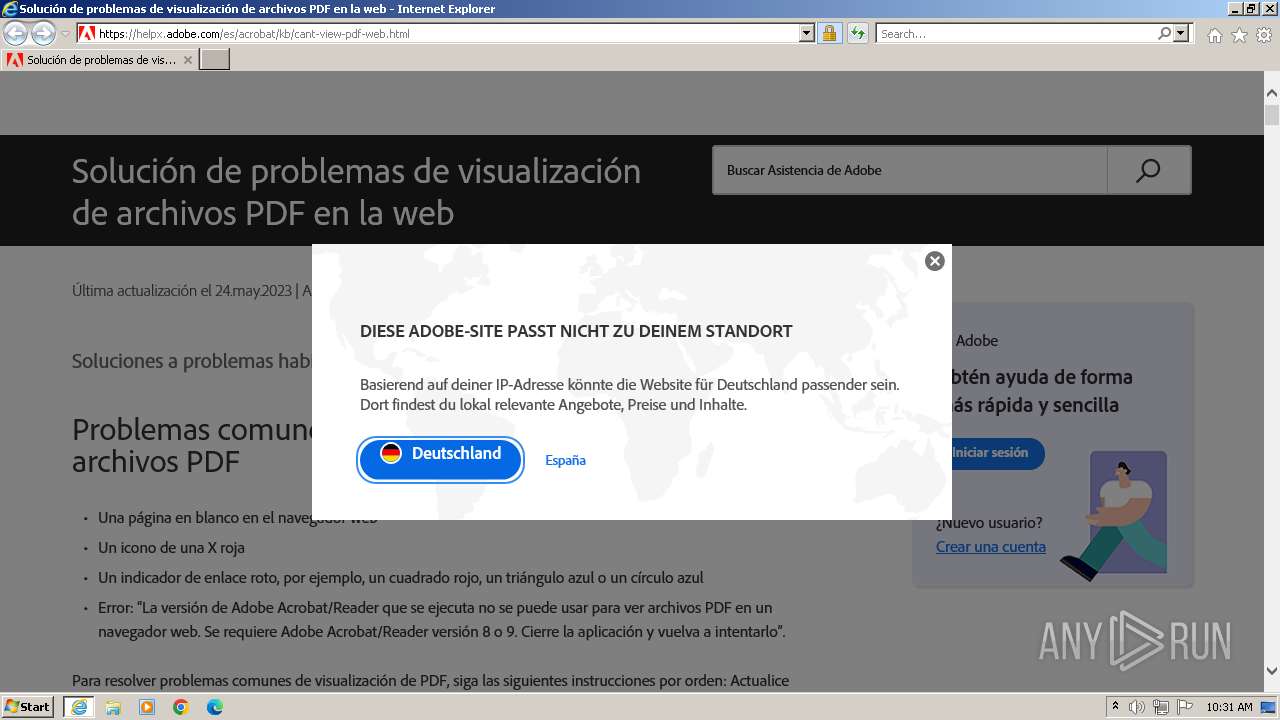Click the German flag icon
Viewport: 1280px width, 720px height.
point(391,453)
